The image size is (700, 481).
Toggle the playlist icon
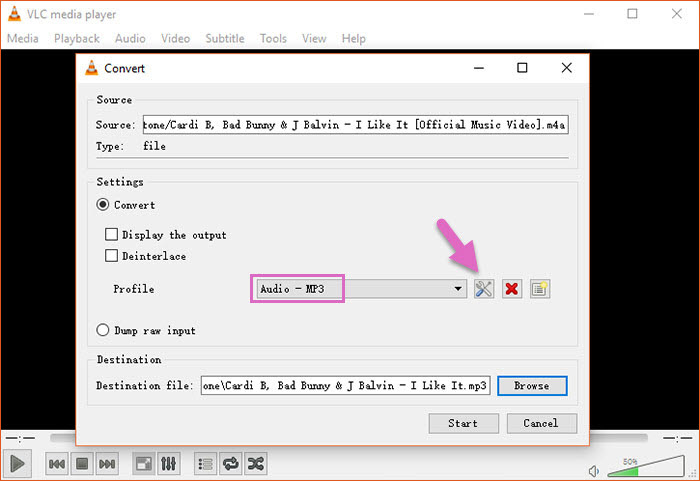[205, 464]
